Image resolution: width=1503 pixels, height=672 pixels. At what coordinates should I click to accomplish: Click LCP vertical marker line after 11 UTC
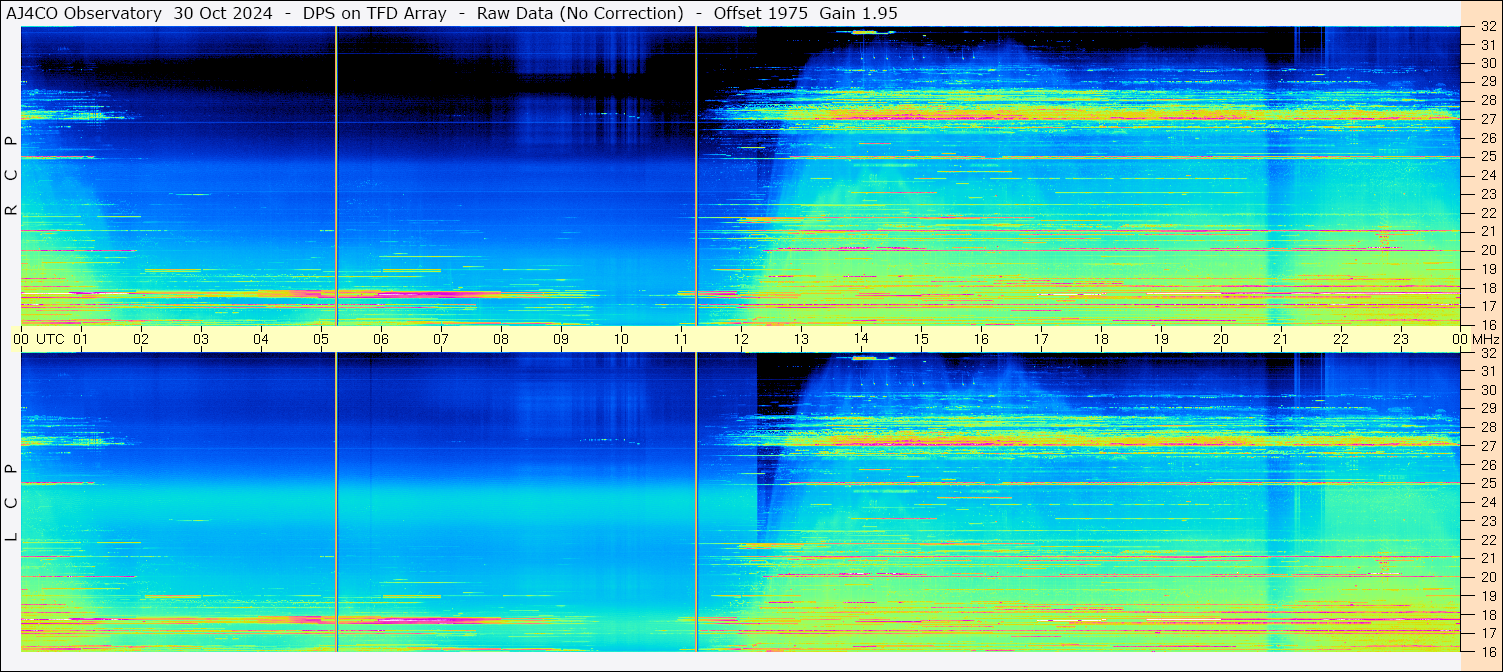tap(696, 502)
